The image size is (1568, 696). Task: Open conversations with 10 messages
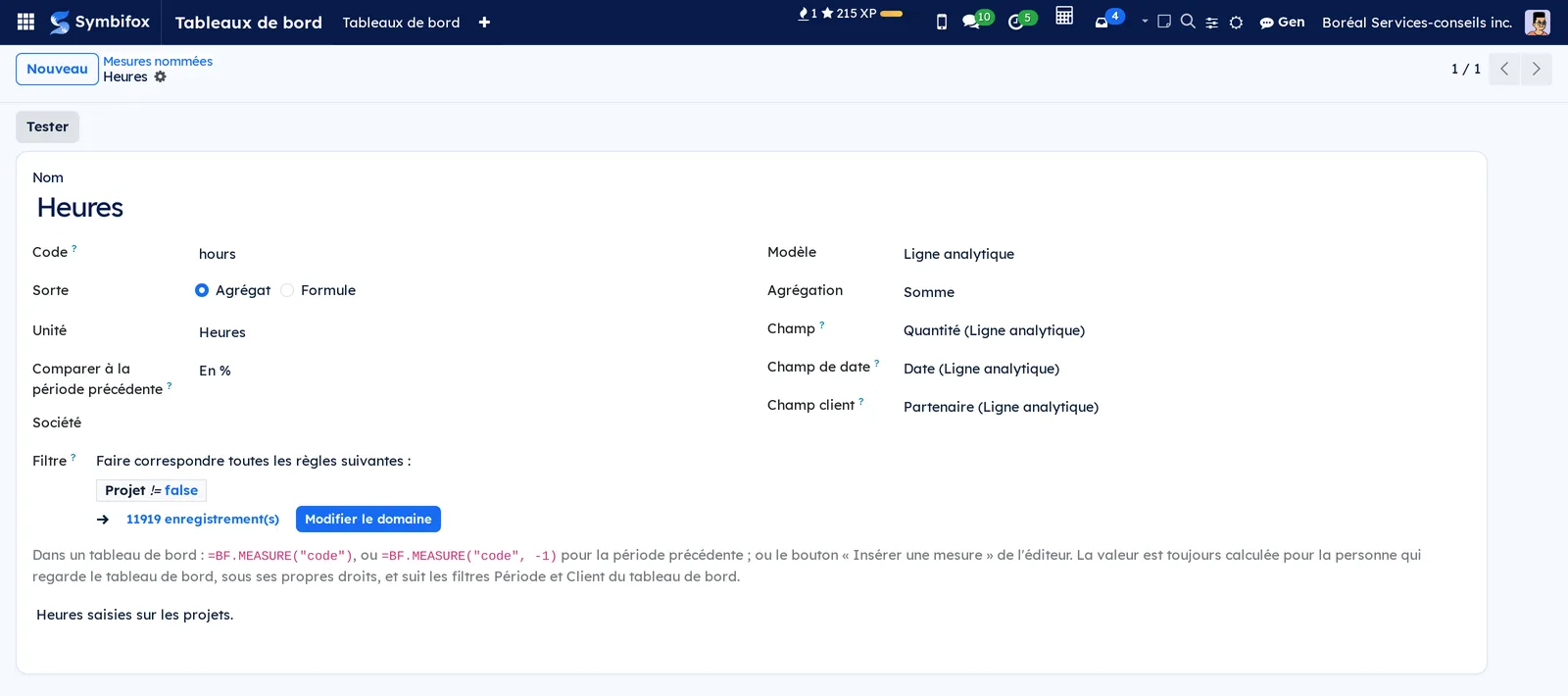977,20
